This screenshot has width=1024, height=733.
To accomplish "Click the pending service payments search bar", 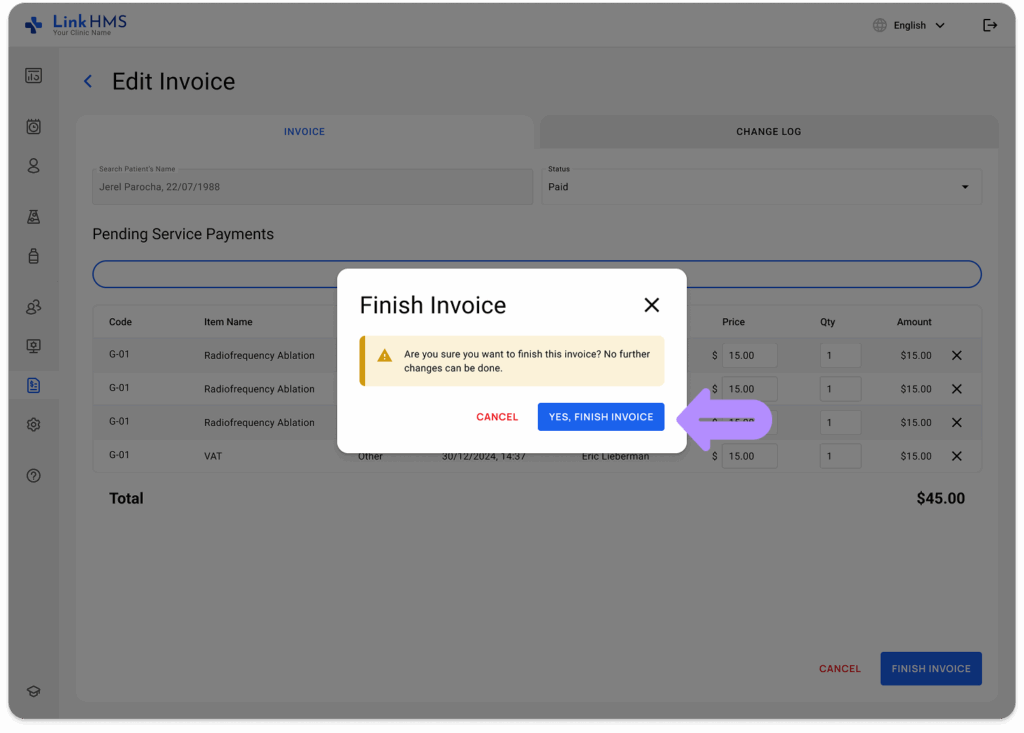I will point(537,274).
